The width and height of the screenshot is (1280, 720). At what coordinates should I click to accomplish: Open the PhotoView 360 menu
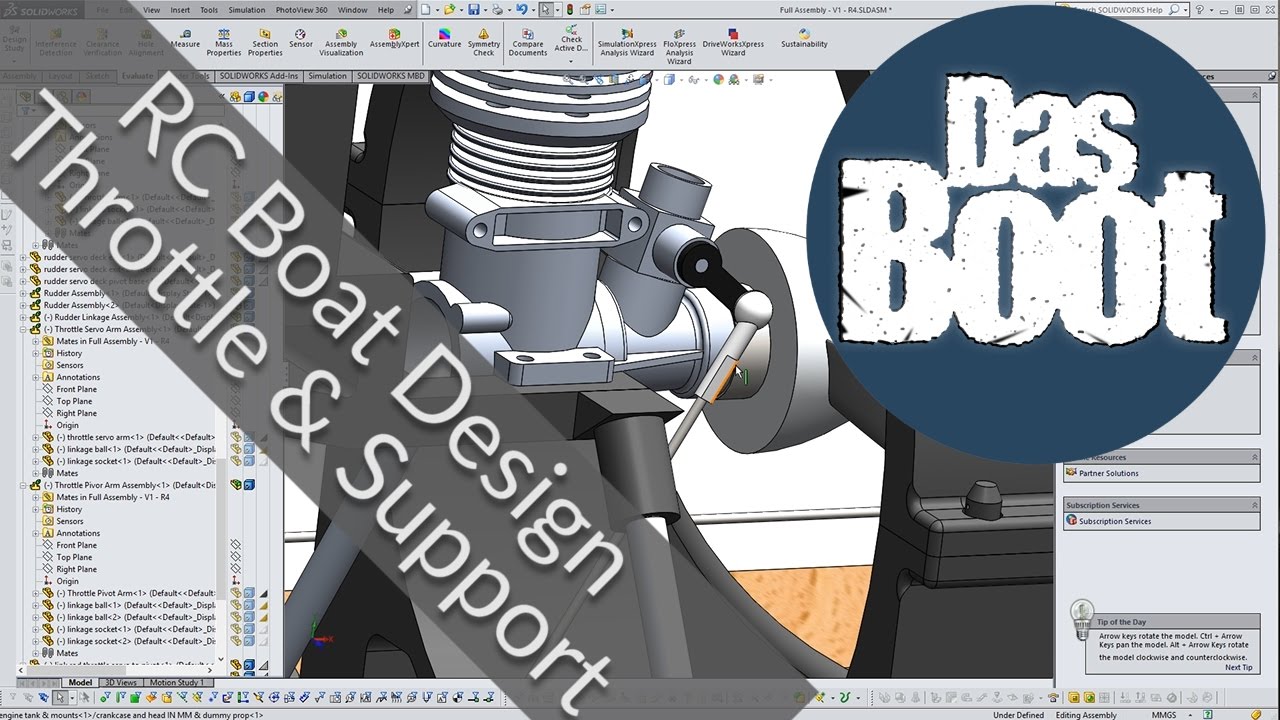tap(301, 9)
